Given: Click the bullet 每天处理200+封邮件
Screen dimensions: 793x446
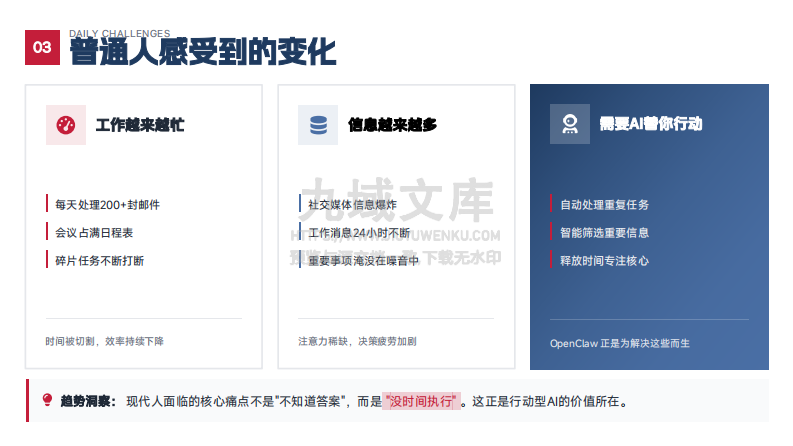Looking at the screenshot, I should click(x=107, y=204).
